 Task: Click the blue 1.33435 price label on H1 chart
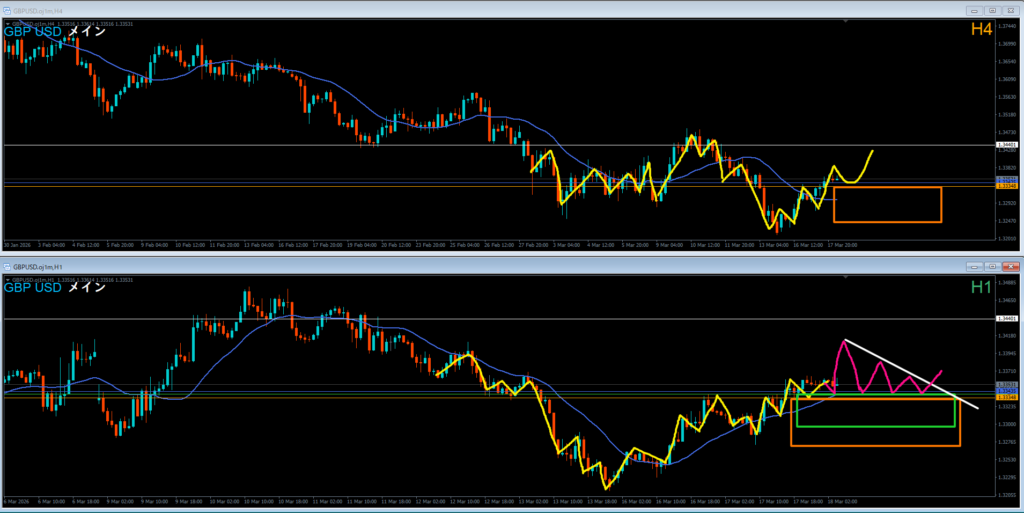click(x=1006, y=391)
